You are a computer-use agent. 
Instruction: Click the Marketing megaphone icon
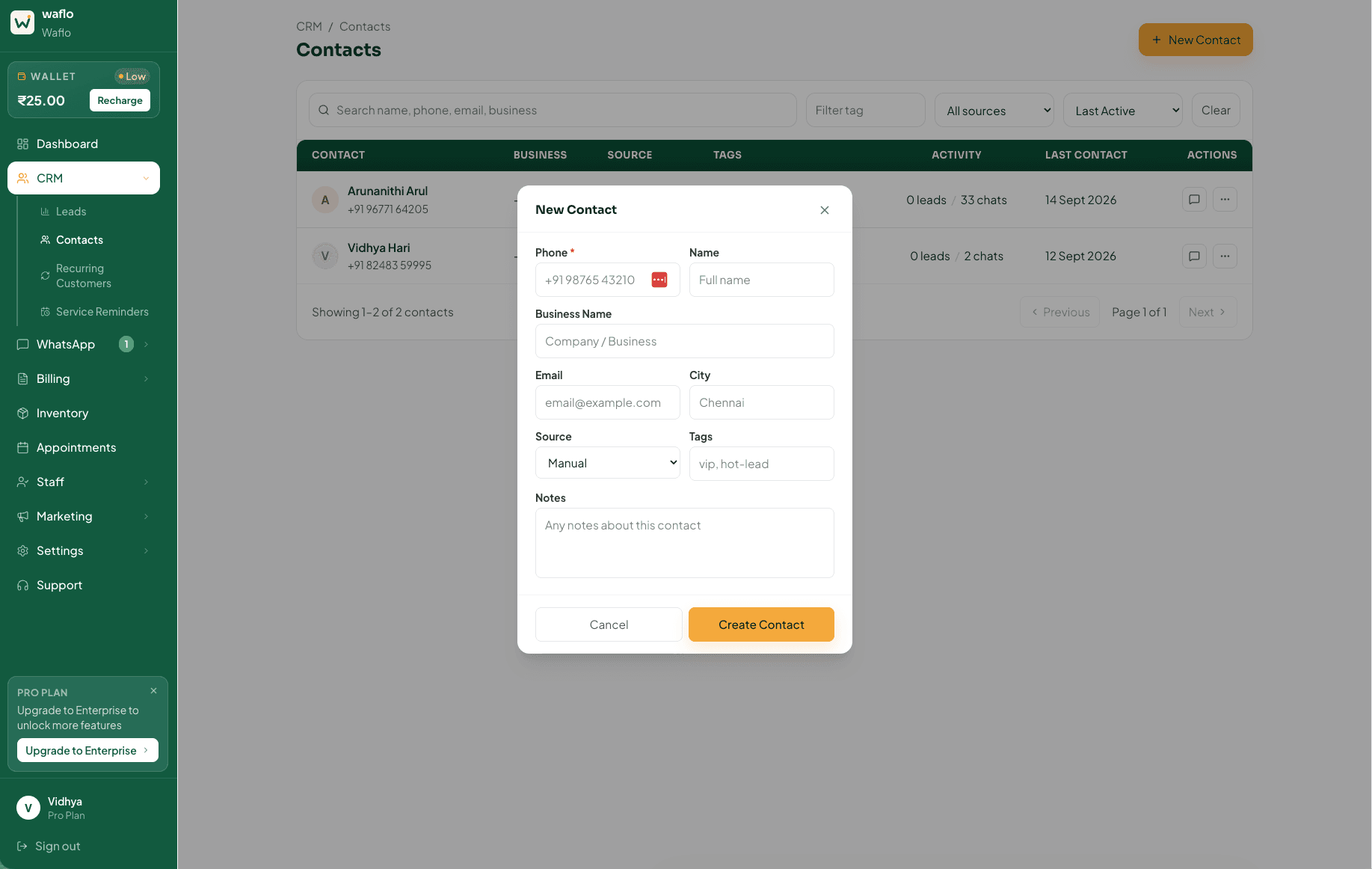click(x=23, y=516)
